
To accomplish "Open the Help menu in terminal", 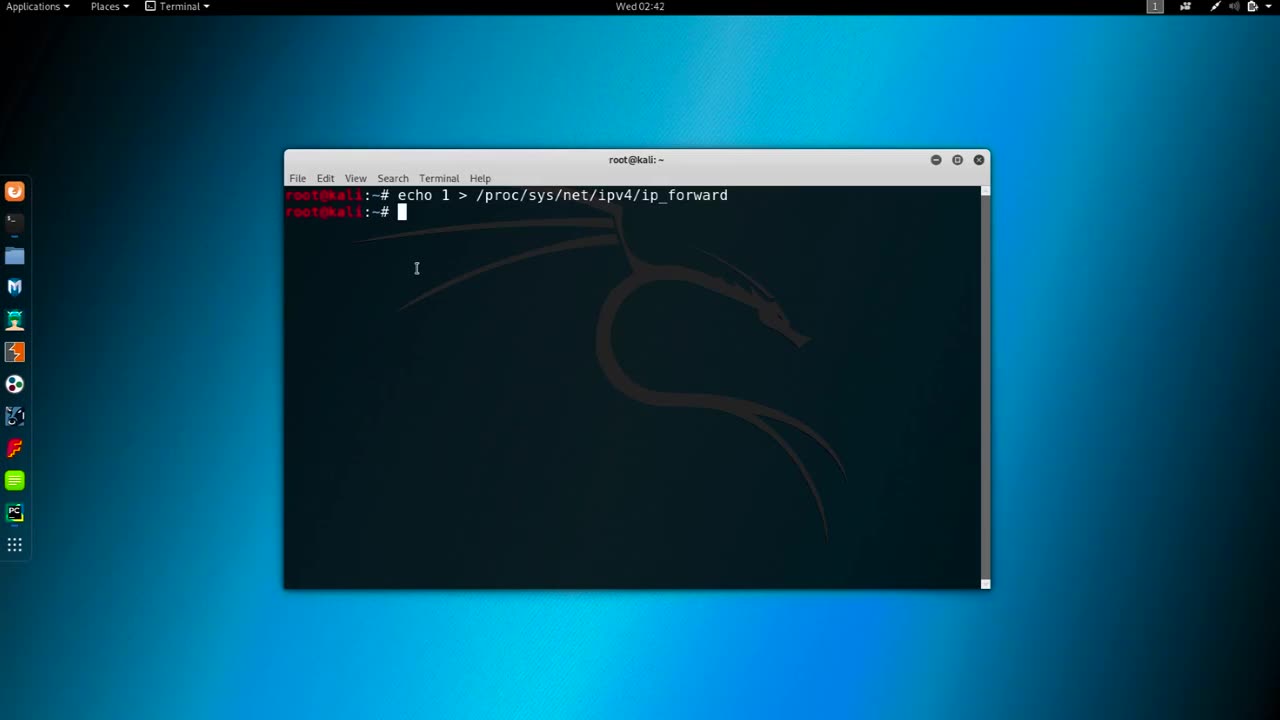I will coord(480,178).
